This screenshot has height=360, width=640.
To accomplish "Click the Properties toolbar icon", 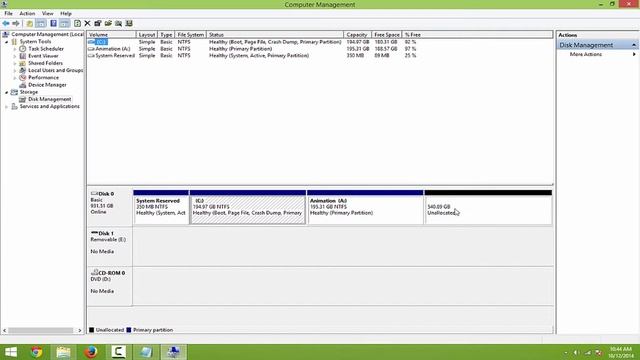I will point(98,24).
